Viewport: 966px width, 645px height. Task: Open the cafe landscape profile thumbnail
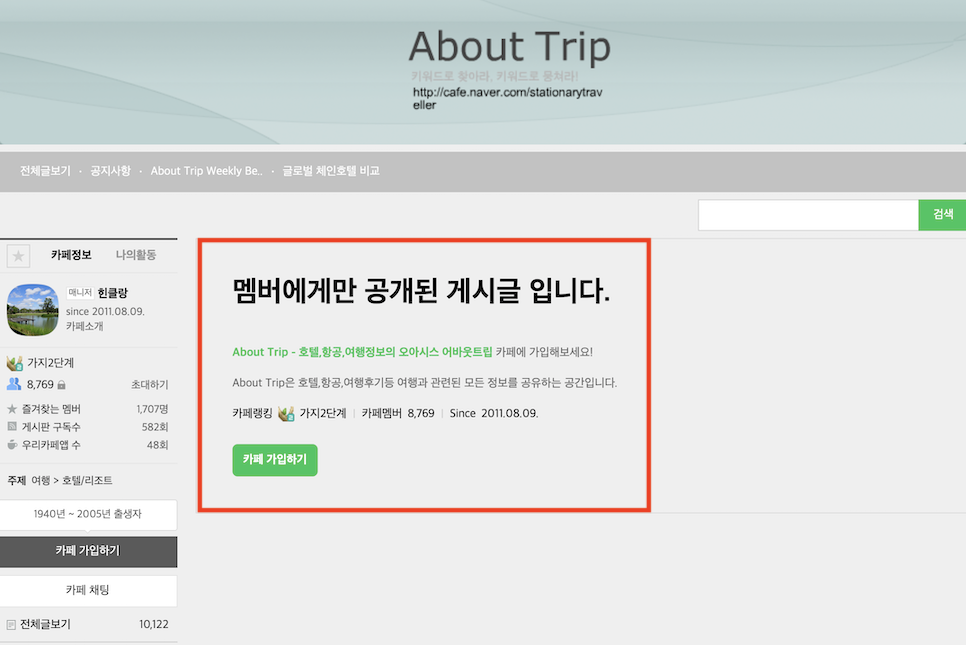point(33,309)
